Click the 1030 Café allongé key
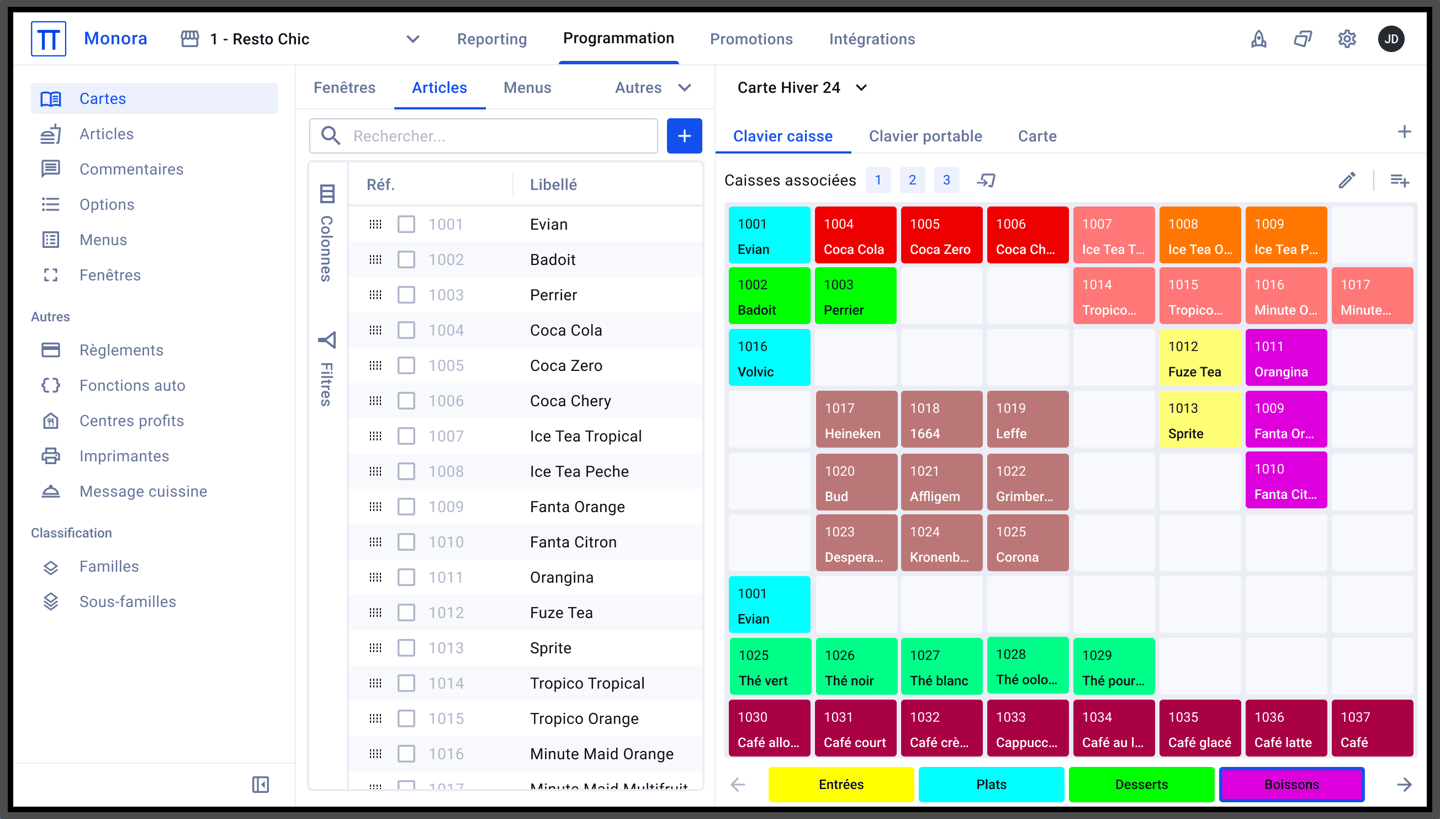 [770, 729]
